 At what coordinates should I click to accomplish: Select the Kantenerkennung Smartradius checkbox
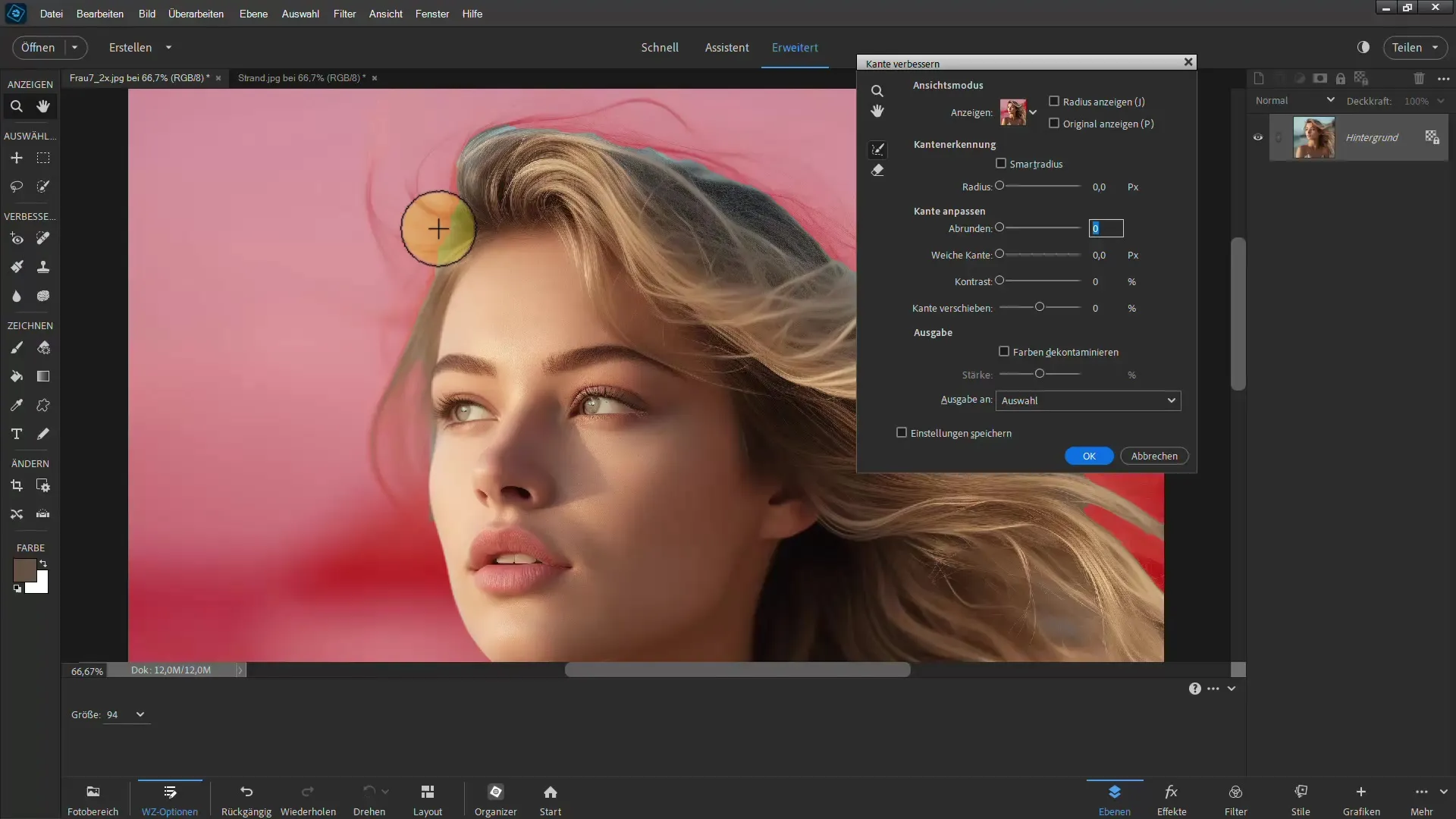(x=1002, y=163)
